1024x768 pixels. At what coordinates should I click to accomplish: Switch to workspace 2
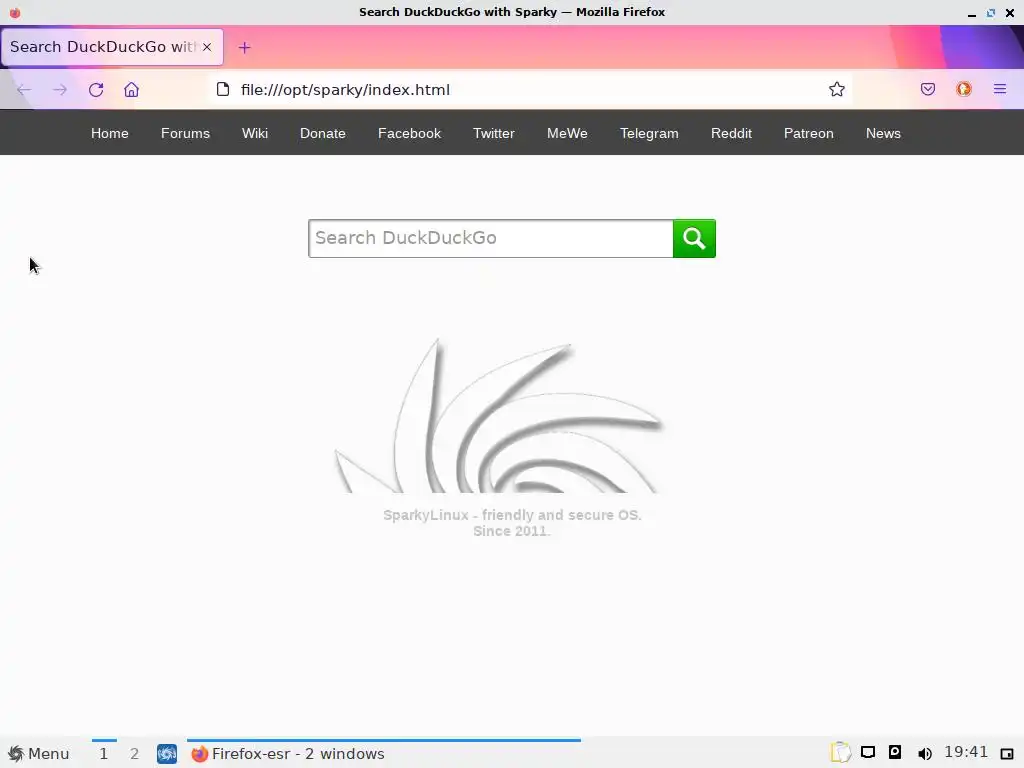[x=135, y=754]
